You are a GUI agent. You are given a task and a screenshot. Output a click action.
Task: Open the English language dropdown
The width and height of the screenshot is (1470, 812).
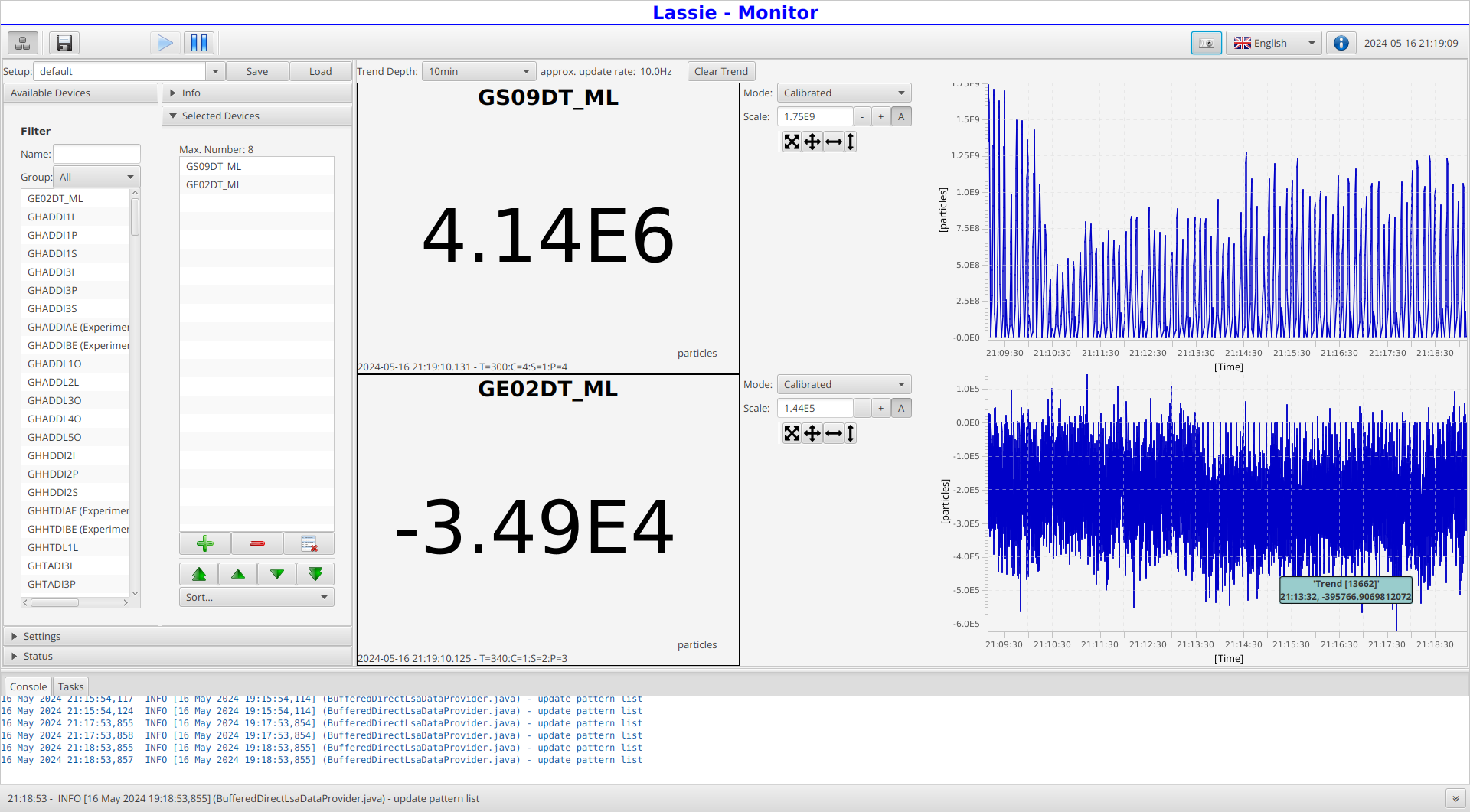click(x=1274, y=43)
